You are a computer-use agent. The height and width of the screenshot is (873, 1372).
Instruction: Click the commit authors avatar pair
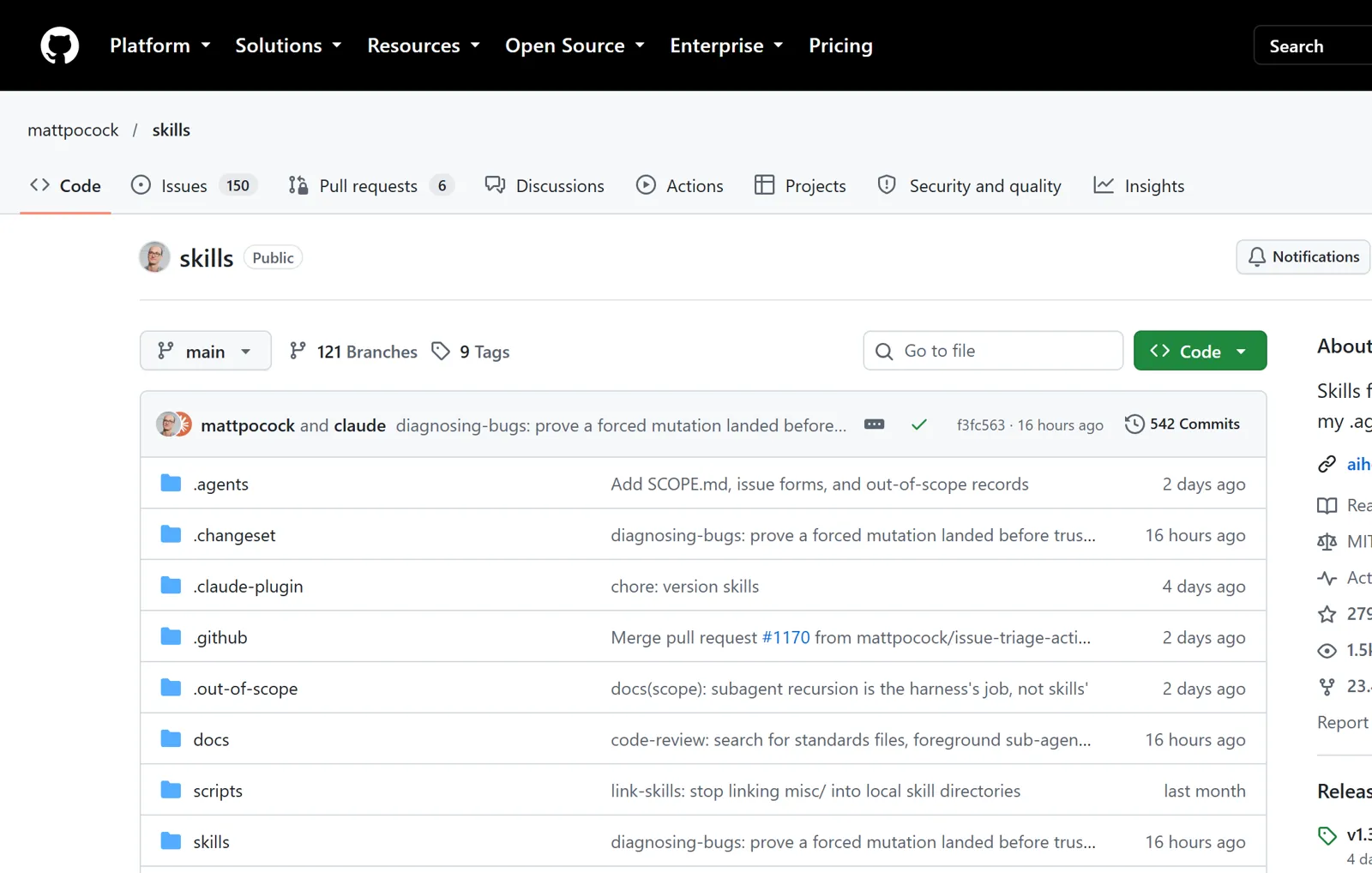174,424
